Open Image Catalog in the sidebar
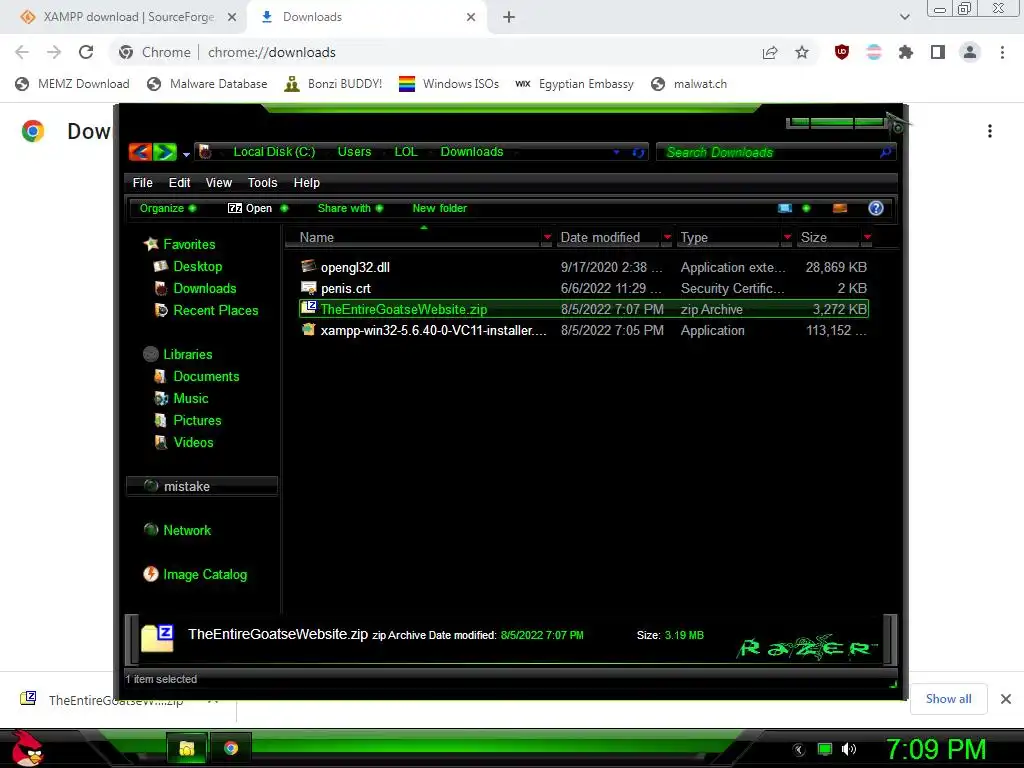This screenshot has height=768, width=1024. [204, 575]
